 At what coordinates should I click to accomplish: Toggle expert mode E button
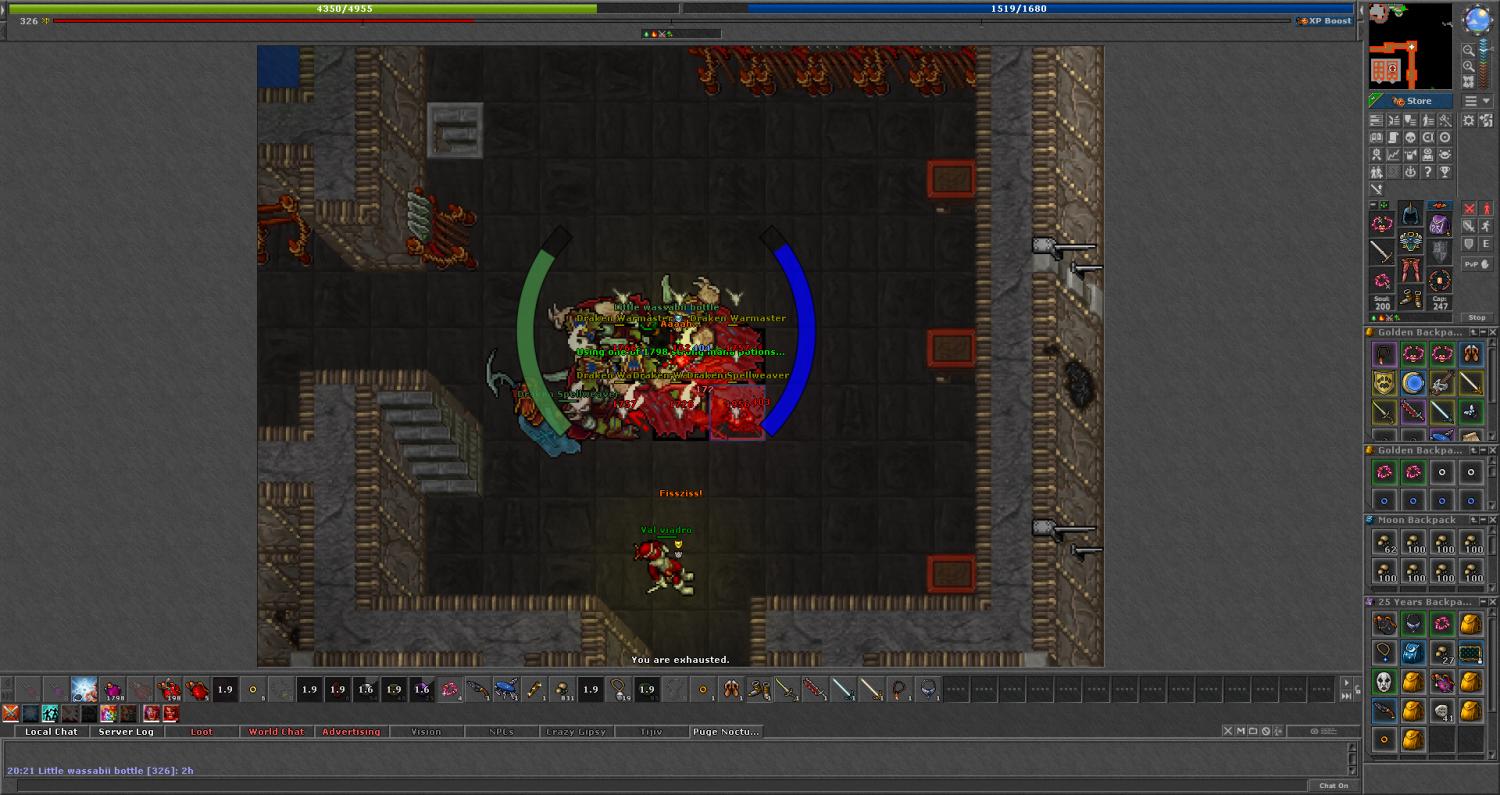click(x=1486, y=244)
